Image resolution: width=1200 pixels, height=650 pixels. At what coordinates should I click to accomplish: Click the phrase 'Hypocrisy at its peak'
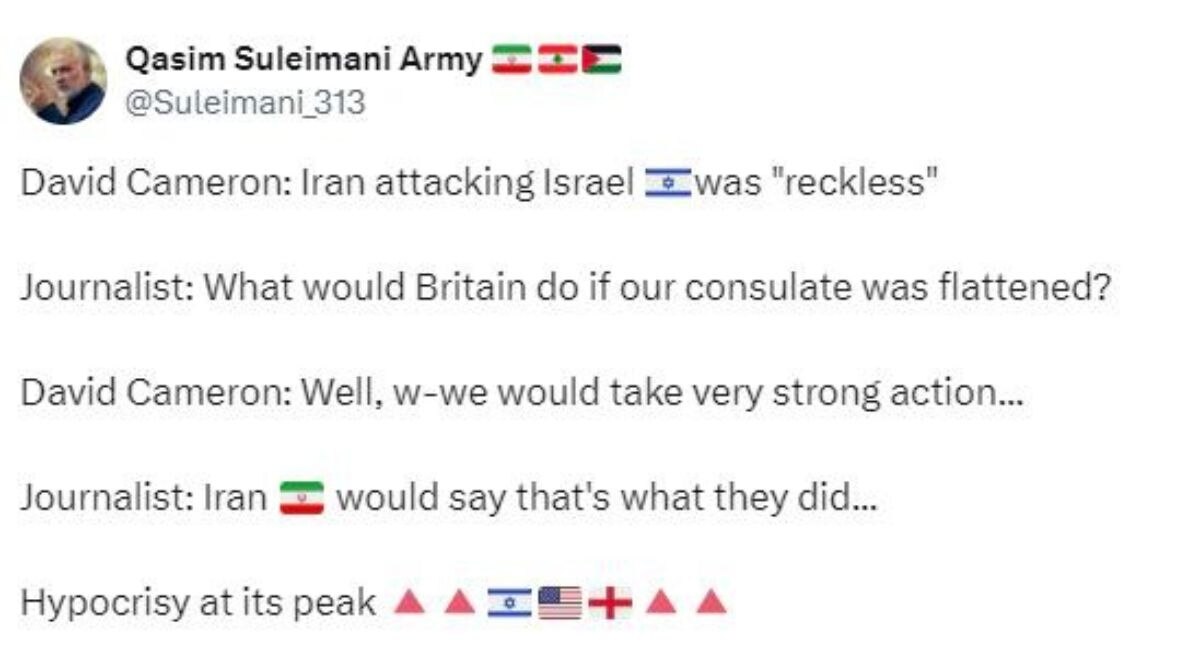[197, 602]
